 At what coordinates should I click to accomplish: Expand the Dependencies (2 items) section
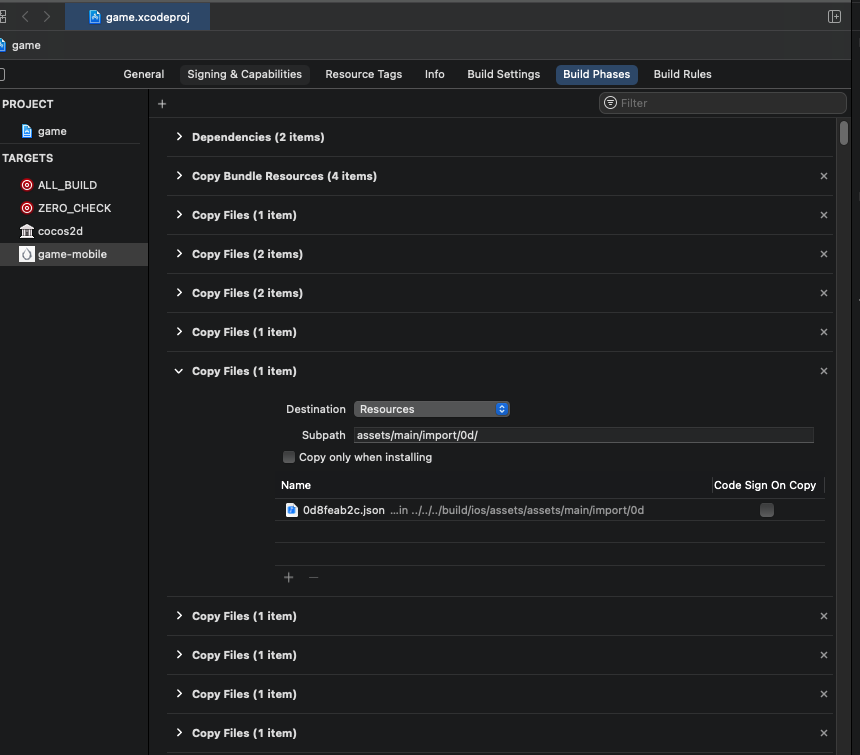179,137
